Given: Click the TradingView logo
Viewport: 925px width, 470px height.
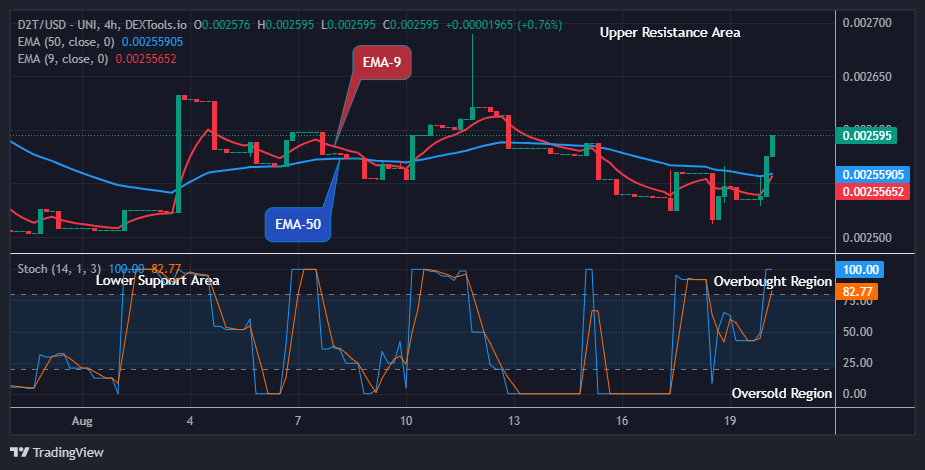Looking at the screenshot, I should pyautogui.click(x=57, y=452).
